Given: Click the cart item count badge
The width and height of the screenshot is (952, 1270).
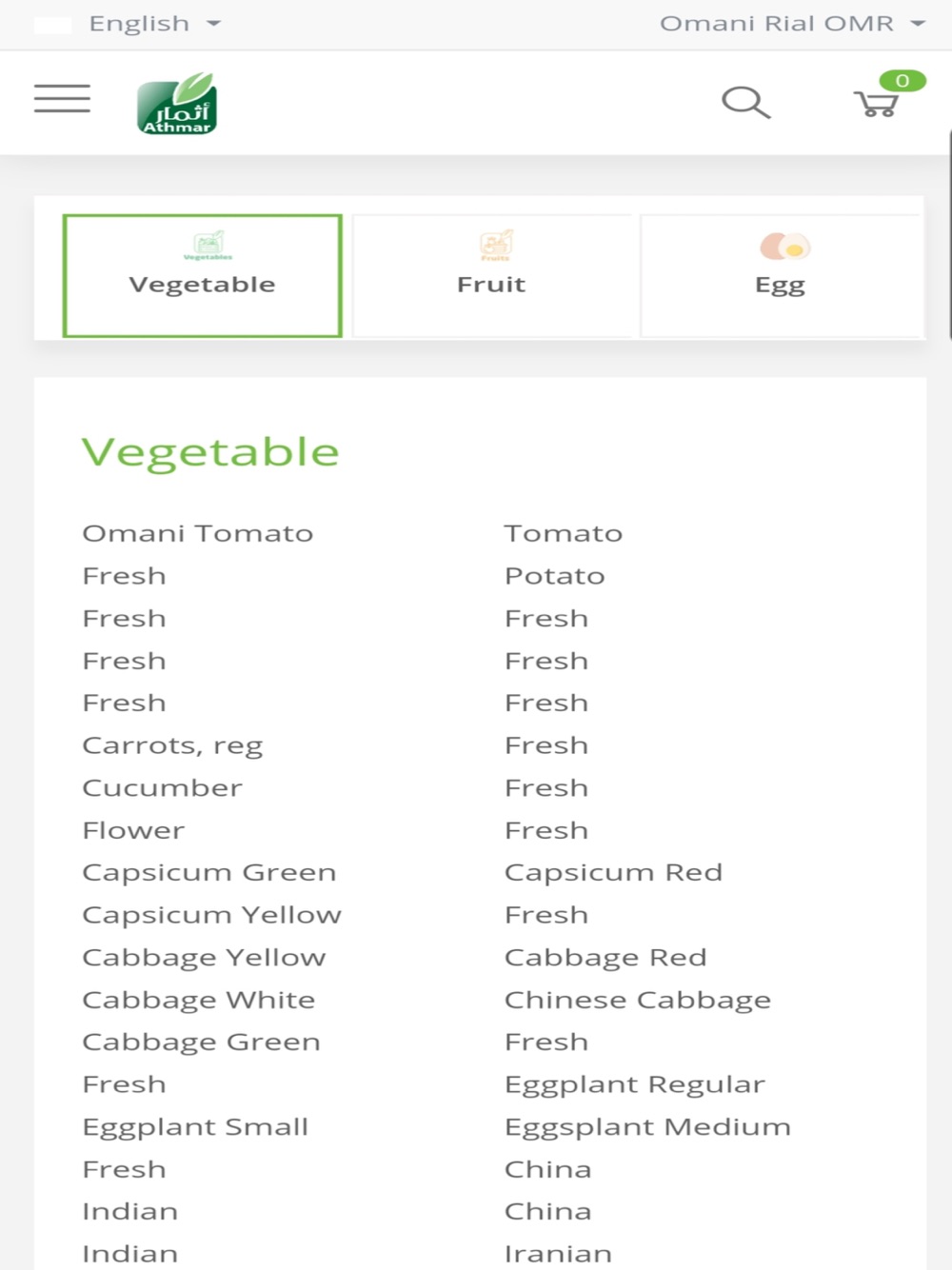Looking at the screenshot, I should (x=902, y=81).
